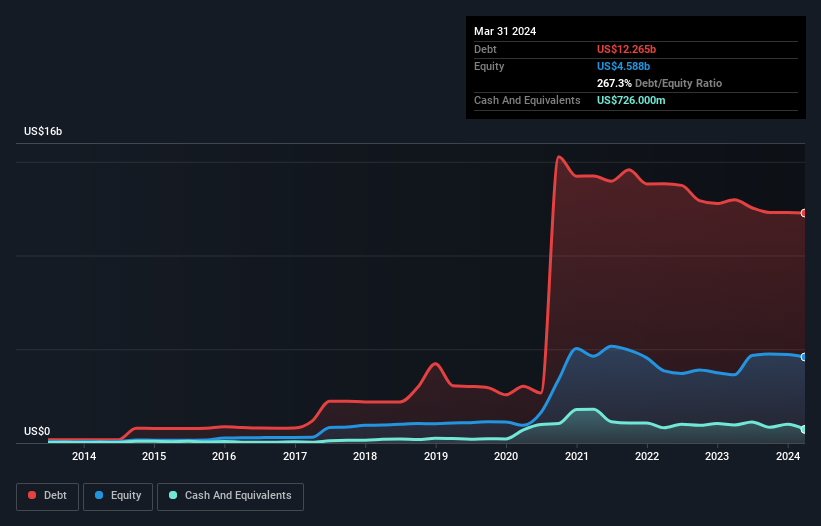Click the red Debt endpoint marker

804,213
